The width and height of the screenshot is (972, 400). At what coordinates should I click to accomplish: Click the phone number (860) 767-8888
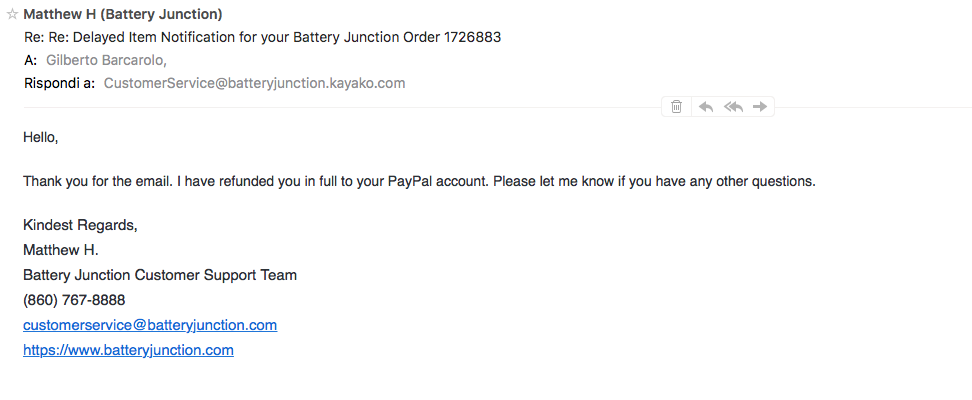pyautogui.click(x=74, y=300)
